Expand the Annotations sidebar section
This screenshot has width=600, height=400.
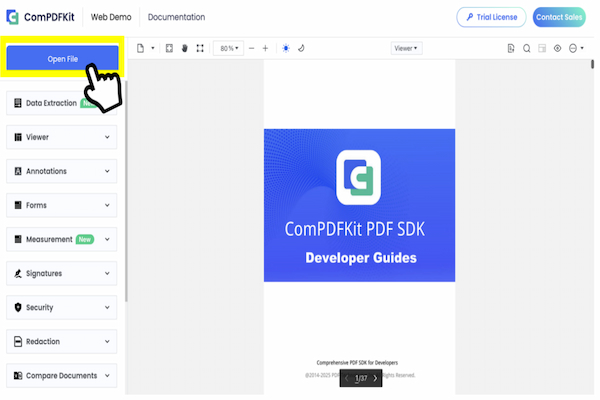[x=62, y=171]
